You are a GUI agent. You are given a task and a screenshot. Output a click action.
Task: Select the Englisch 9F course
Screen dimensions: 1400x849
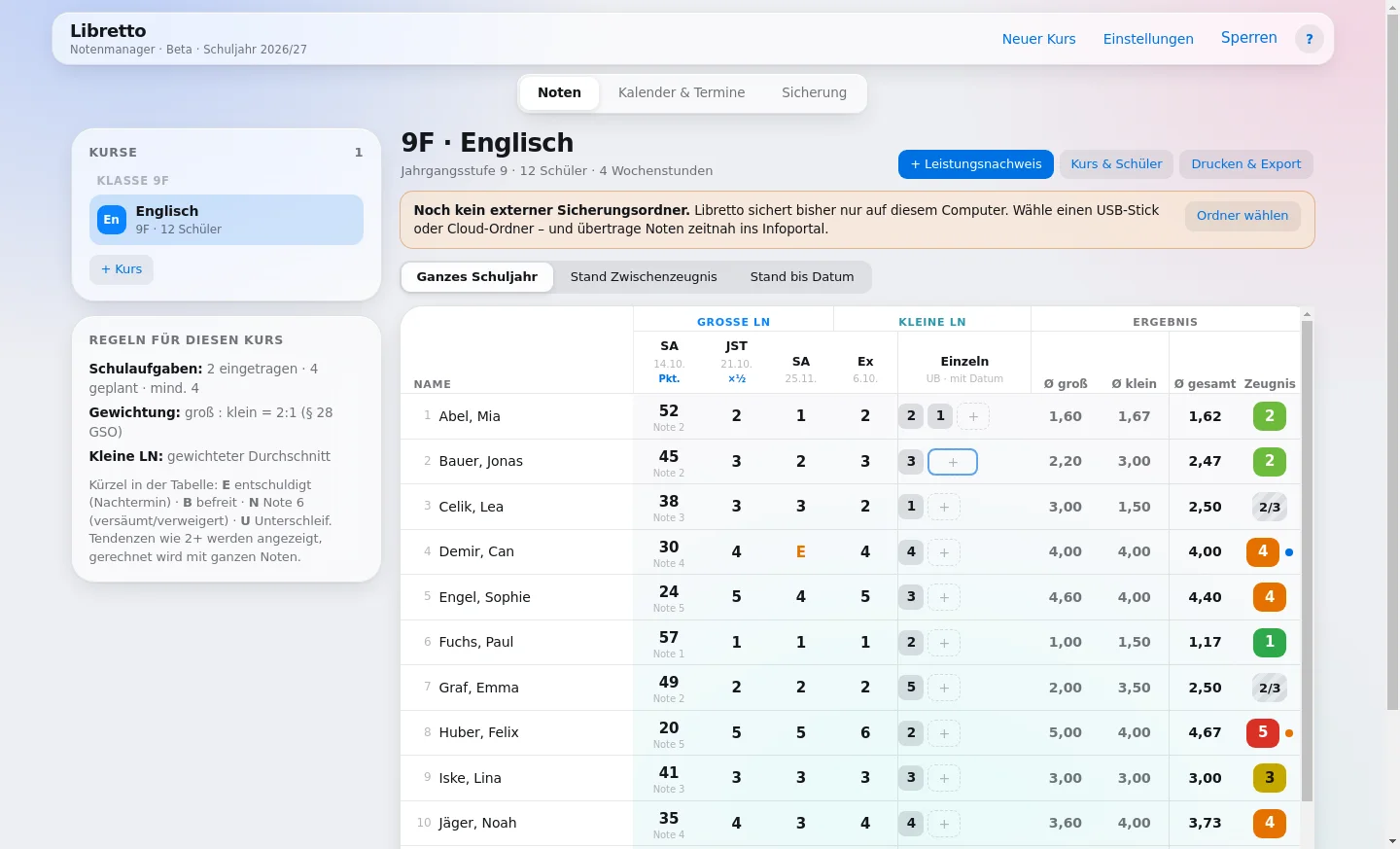227,220
